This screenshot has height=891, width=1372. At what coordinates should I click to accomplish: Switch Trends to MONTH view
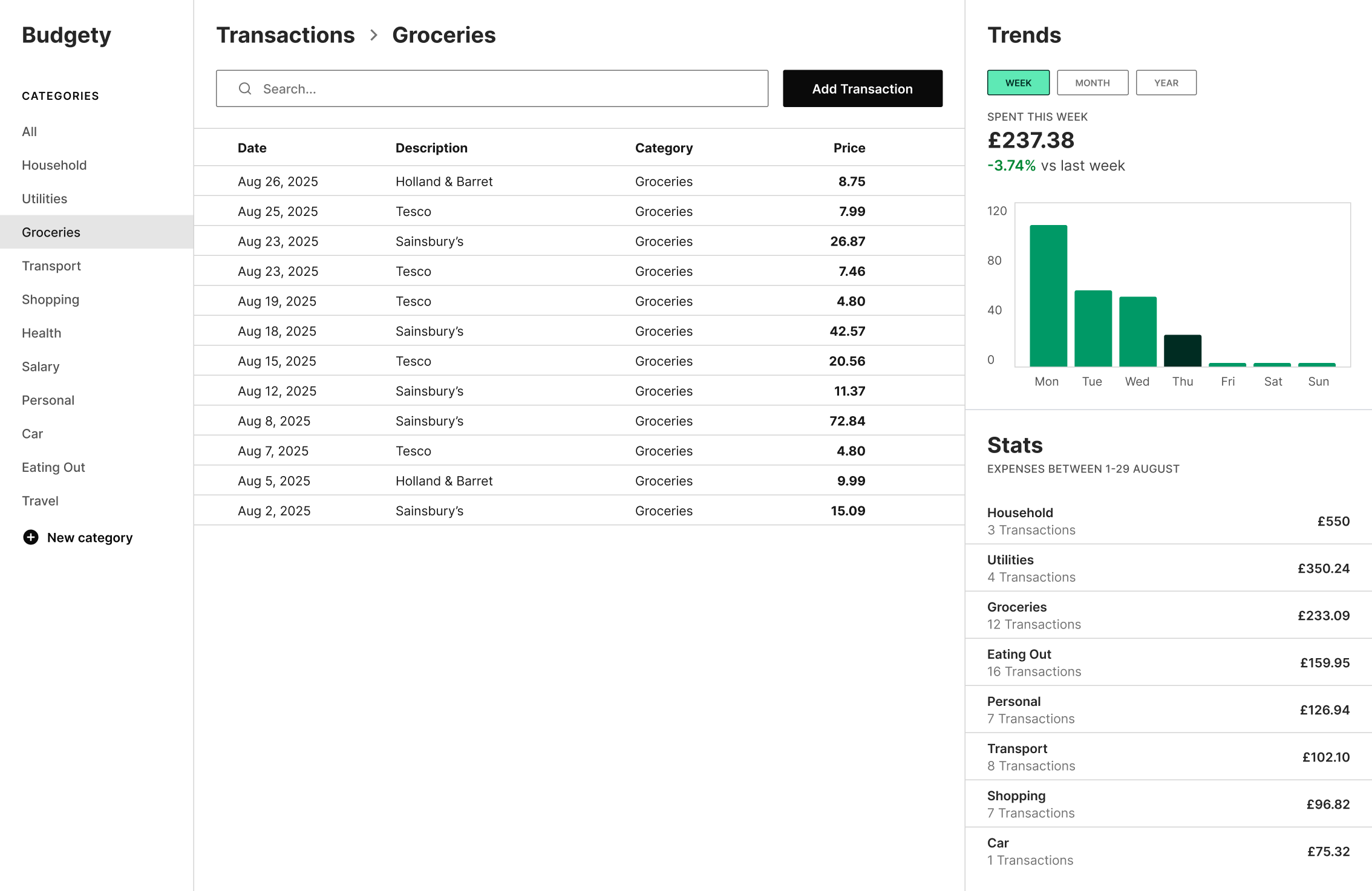(x=1092, y=82)
